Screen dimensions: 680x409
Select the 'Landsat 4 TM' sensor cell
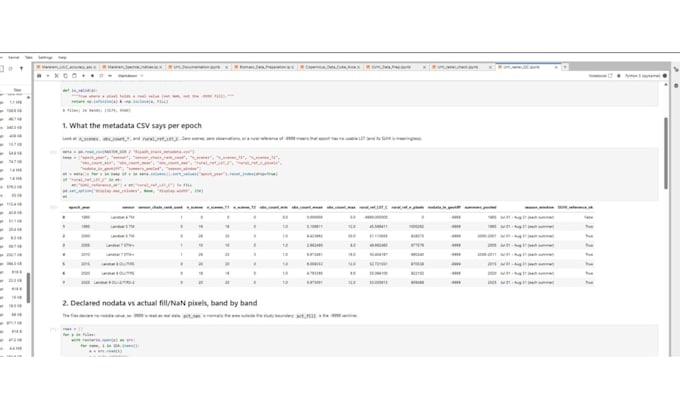123,217
